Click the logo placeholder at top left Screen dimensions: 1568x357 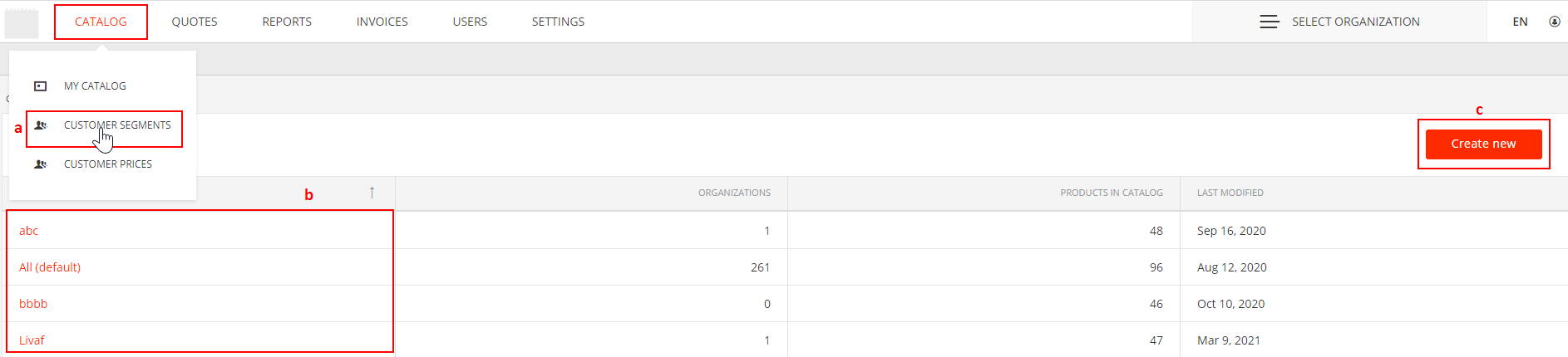click(x=22, y=23)
